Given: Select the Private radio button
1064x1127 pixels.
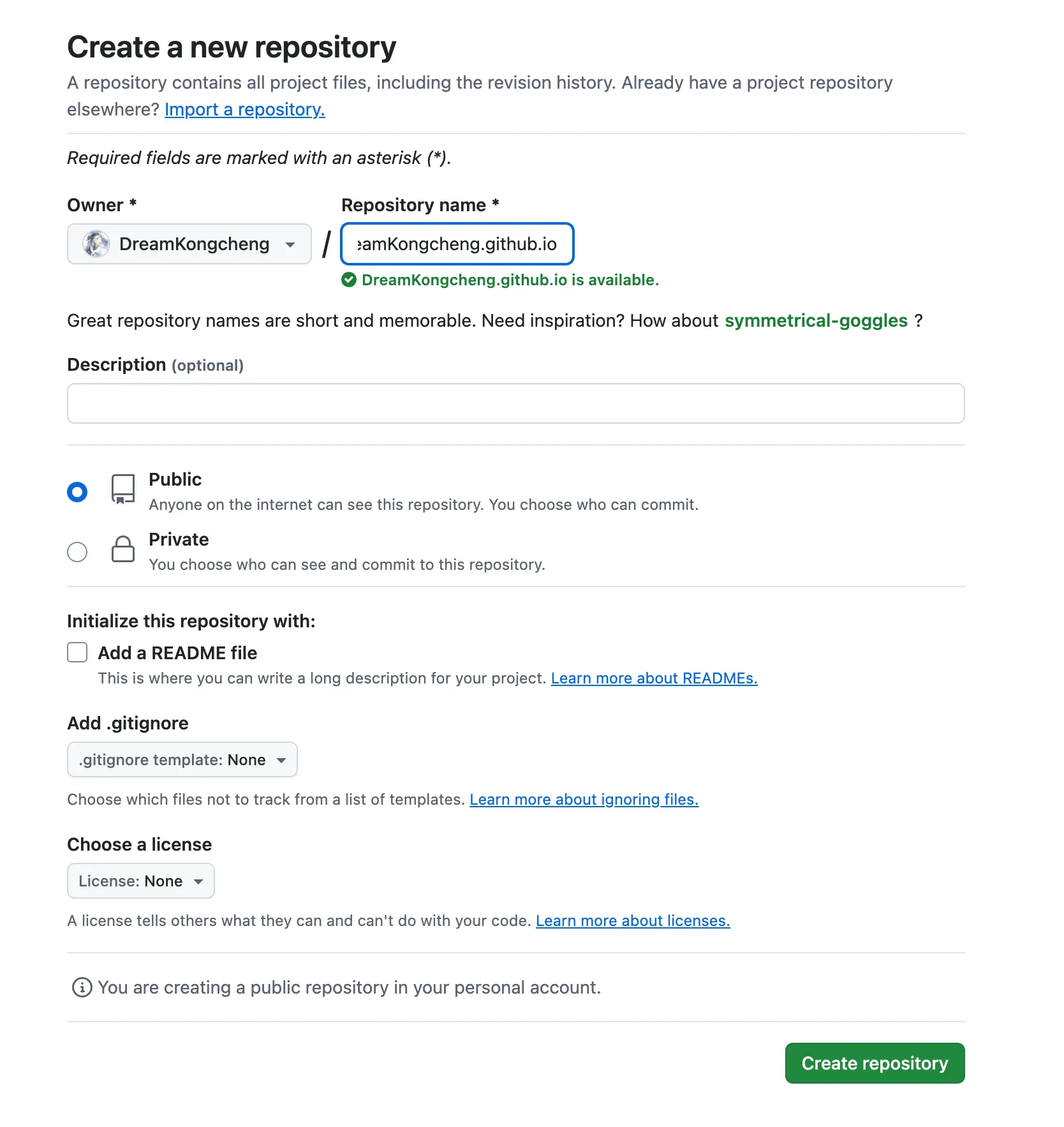Looking at the screenshot, I should point(77,552).
